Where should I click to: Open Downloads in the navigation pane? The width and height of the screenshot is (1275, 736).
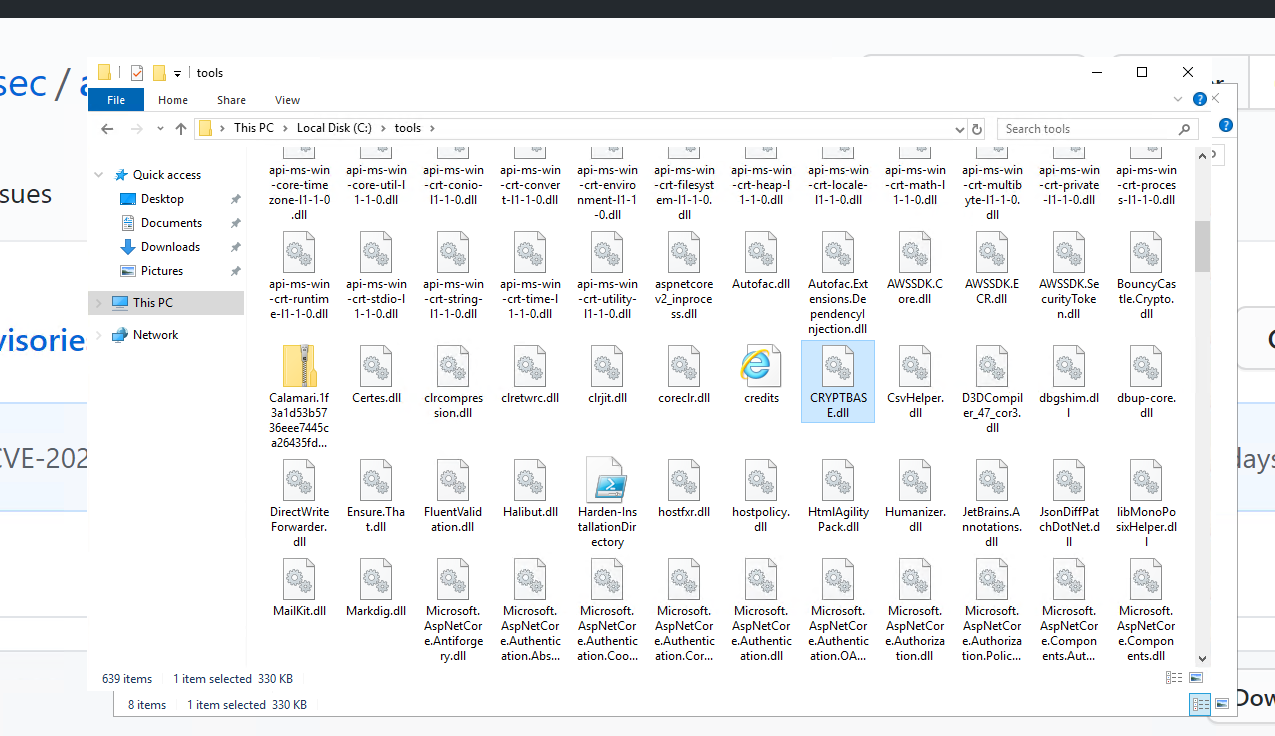(x=170, y=247)
